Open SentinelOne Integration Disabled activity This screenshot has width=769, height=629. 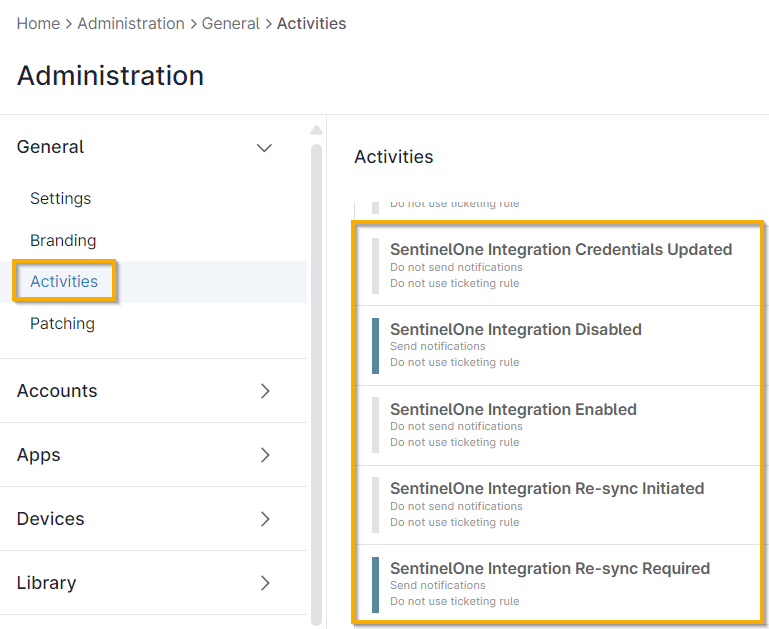[x=515, y=330]
